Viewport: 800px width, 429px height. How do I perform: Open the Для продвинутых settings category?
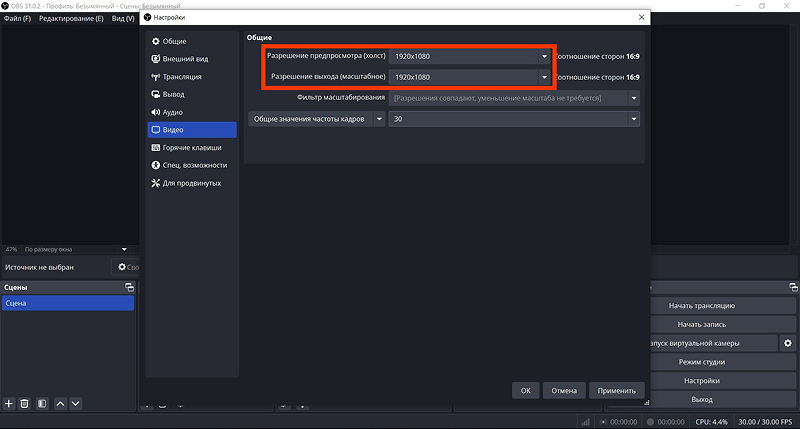192,183
